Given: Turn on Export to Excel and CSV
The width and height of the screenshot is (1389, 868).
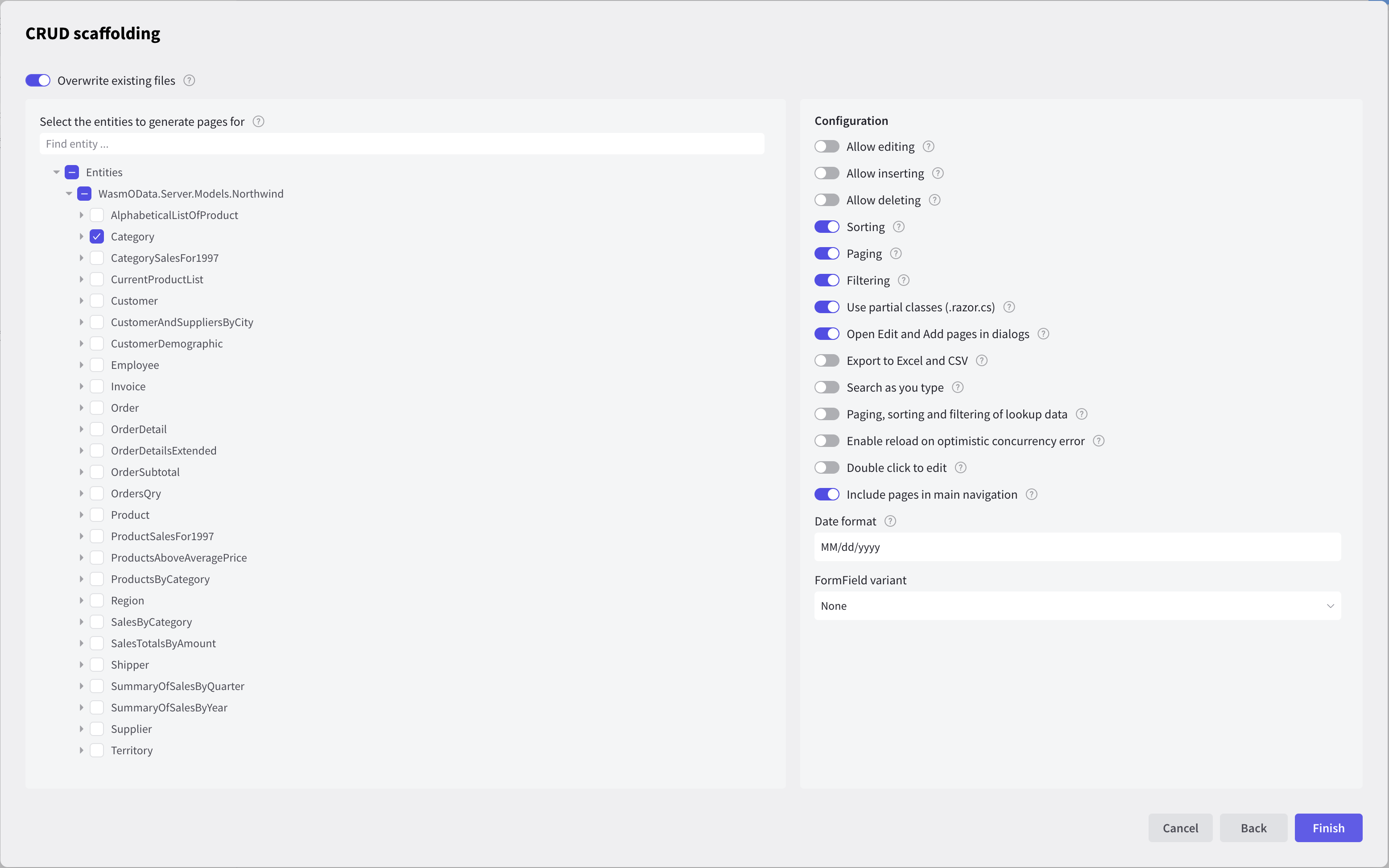Looking at the screenshot, I should [x=827, y=360].
